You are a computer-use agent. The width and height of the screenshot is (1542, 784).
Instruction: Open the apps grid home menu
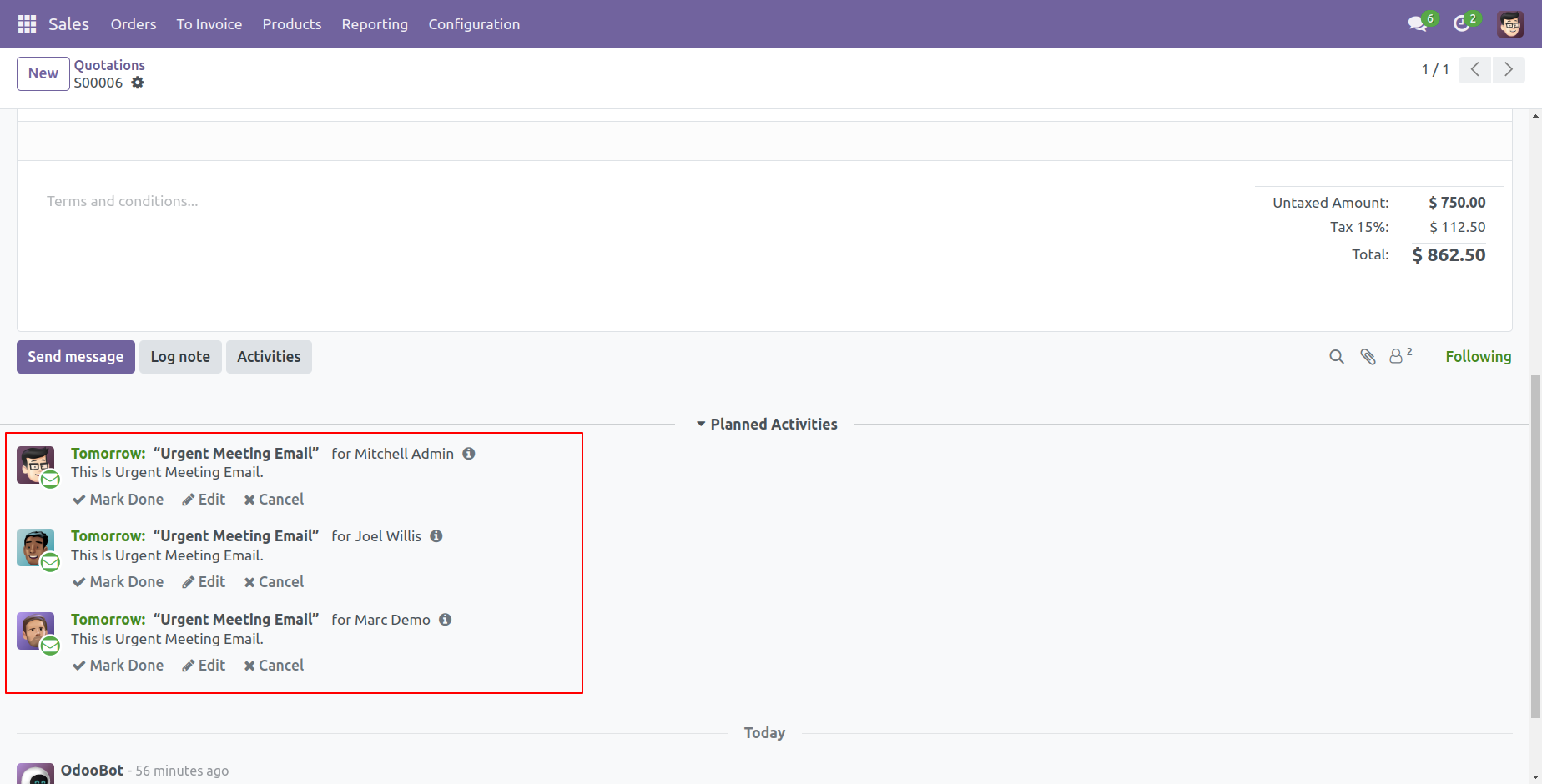coord(27,24)
